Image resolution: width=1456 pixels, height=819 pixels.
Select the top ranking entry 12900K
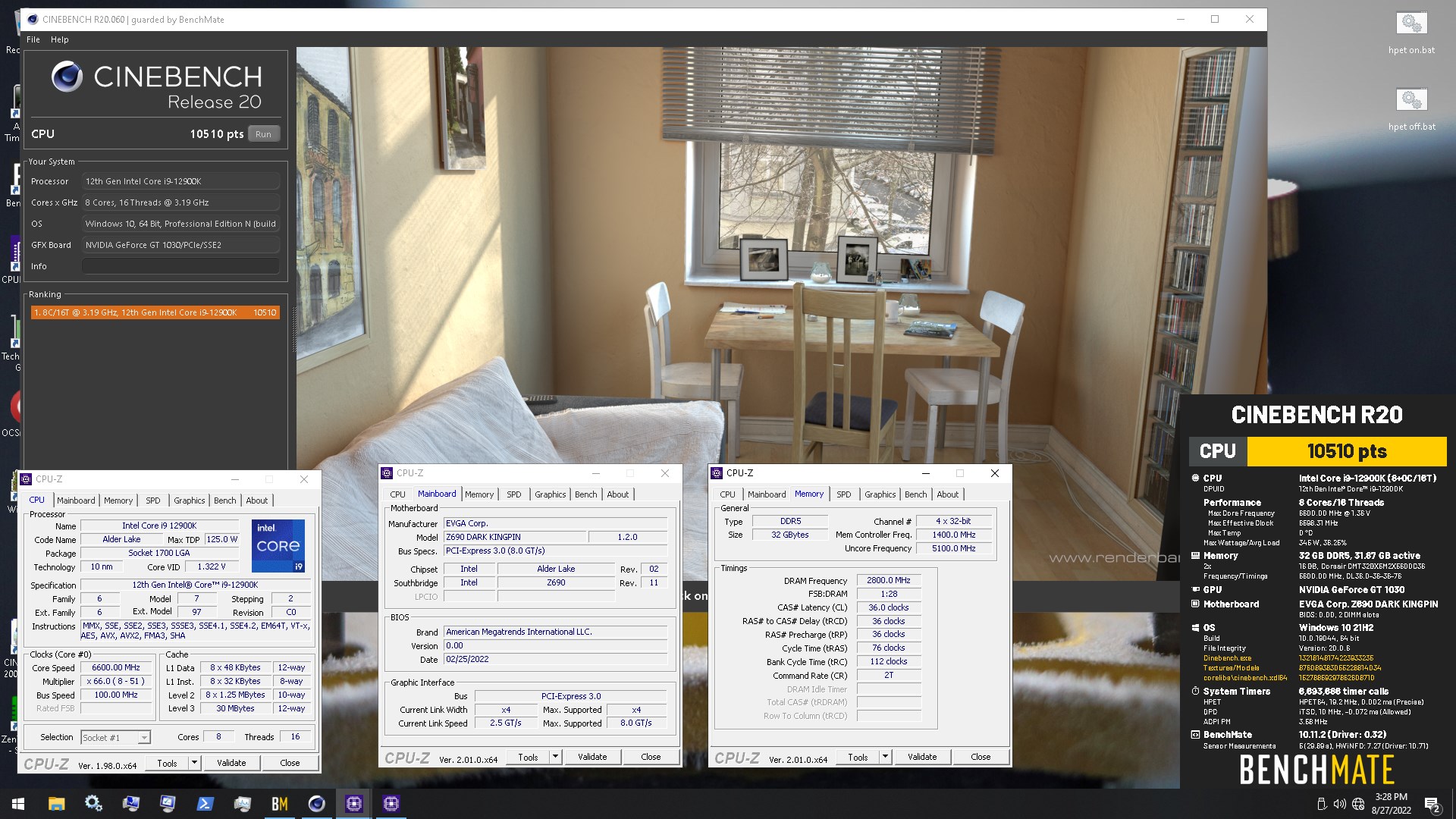point(155,312)
